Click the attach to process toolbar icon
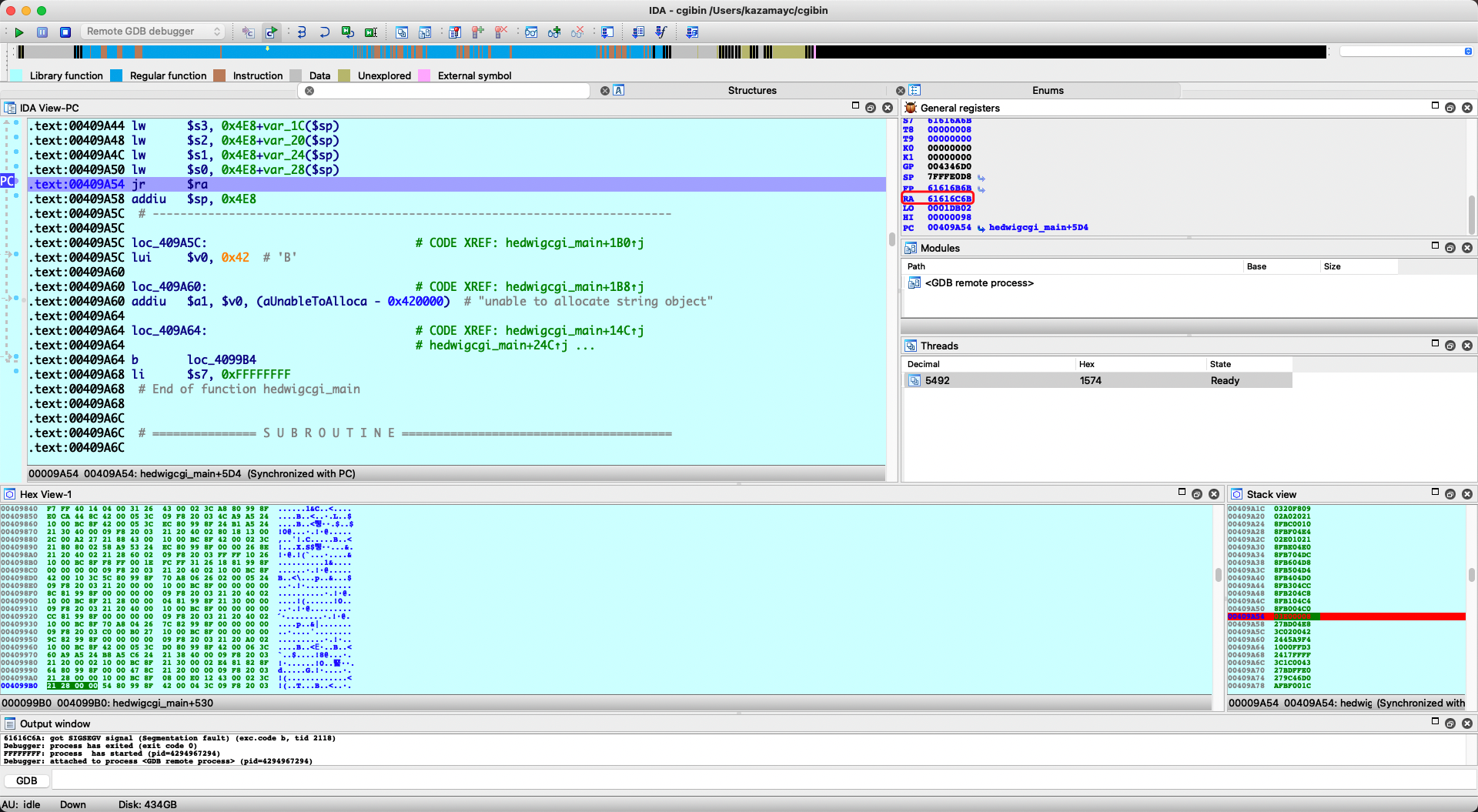Image resolution: width=1478 pixels, height=812 pixels. point(248,32)
